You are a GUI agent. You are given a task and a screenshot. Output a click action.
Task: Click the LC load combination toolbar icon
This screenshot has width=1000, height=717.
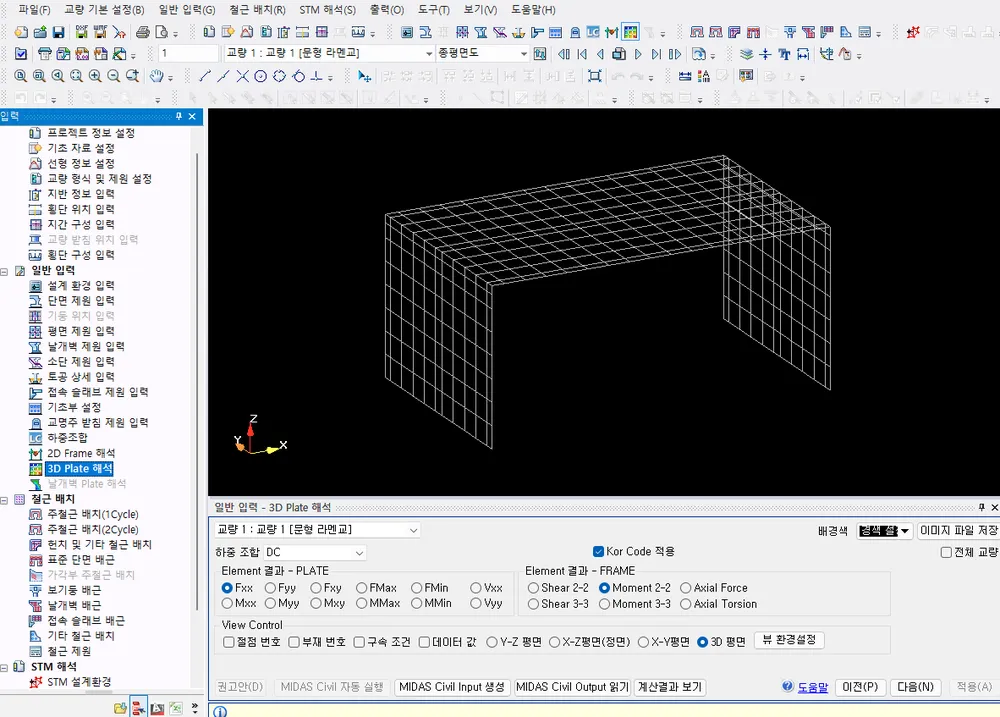tap(593, 31)
